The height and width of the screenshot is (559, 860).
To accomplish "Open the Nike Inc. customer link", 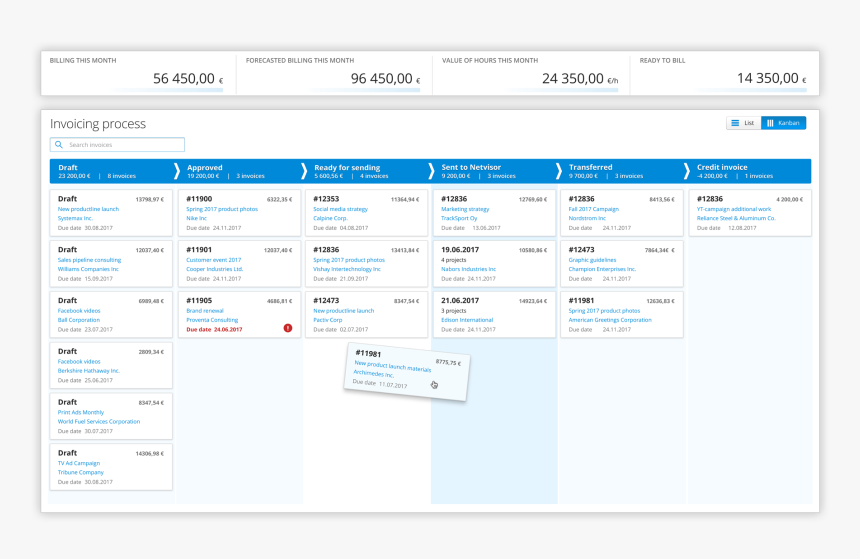I will pos(199,217).
